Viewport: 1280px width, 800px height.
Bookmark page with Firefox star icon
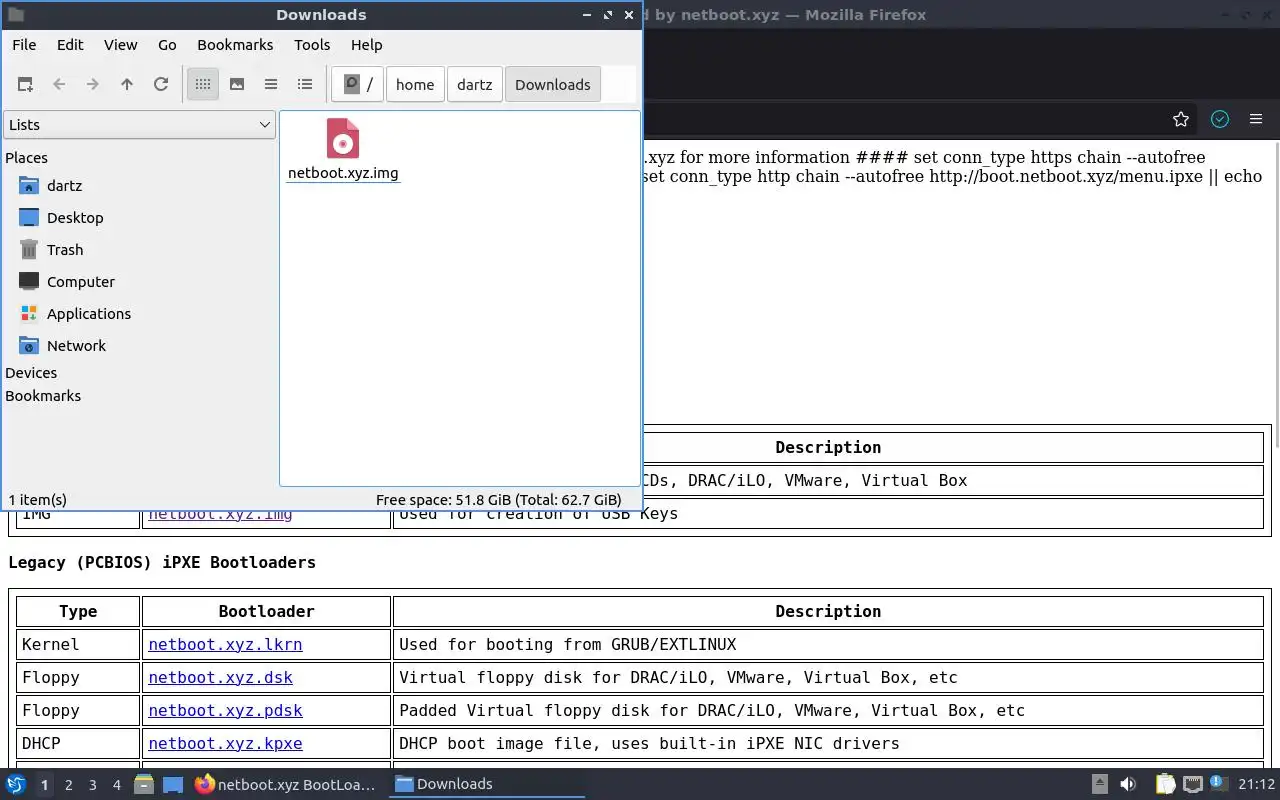1181,119
